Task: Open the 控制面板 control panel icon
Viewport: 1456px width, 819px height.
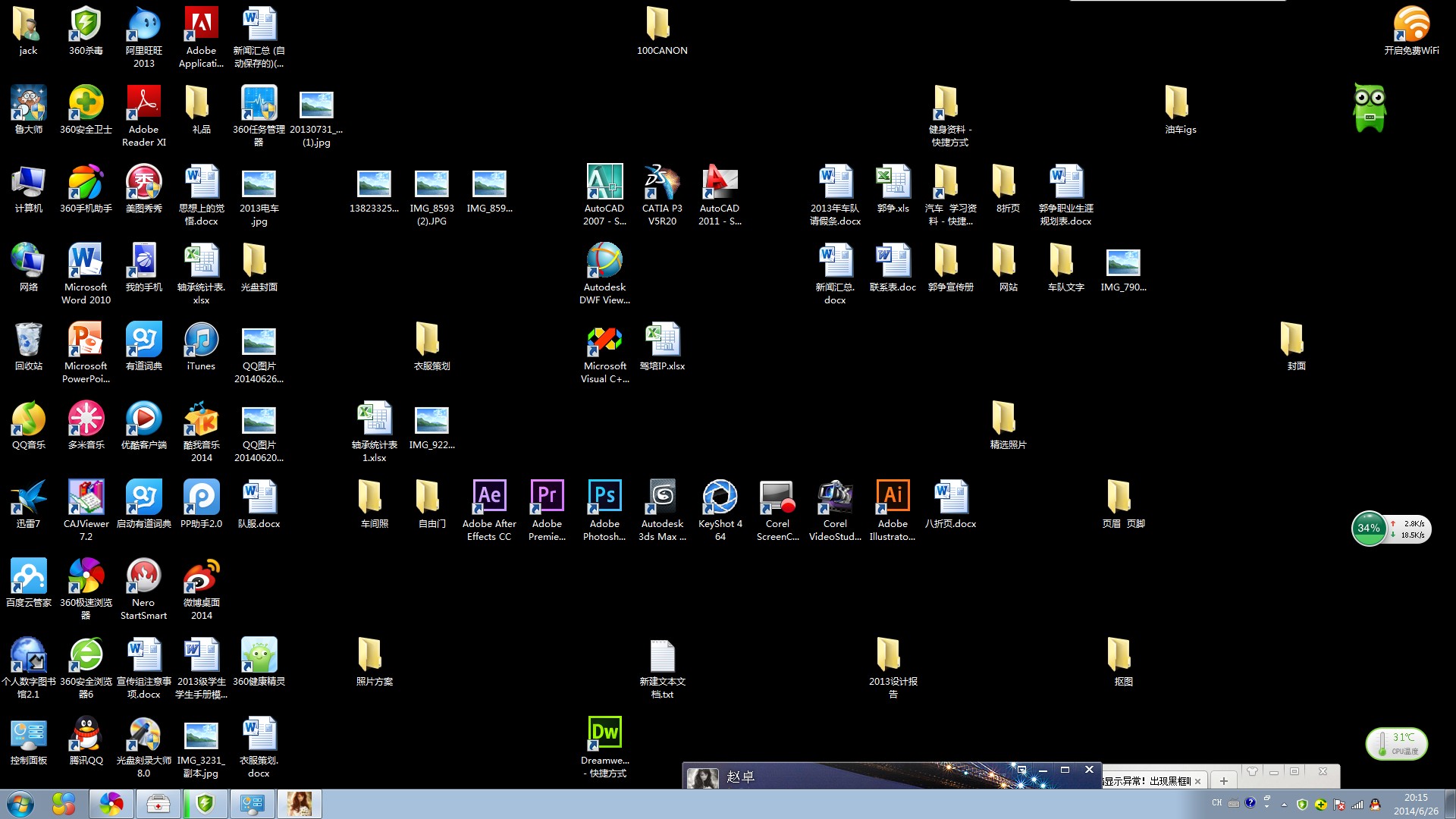Action: coord(28,740)
